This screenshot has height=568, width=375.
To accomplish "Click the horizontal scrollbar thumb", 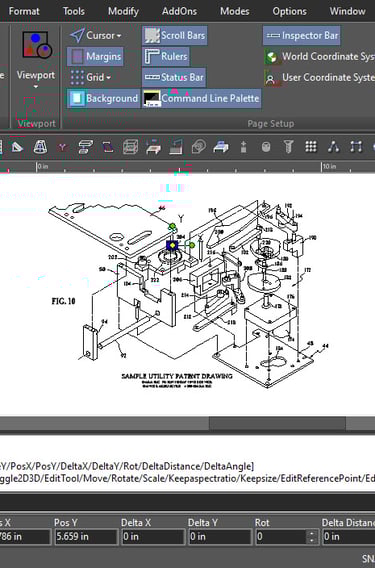I will coord(277,423).
